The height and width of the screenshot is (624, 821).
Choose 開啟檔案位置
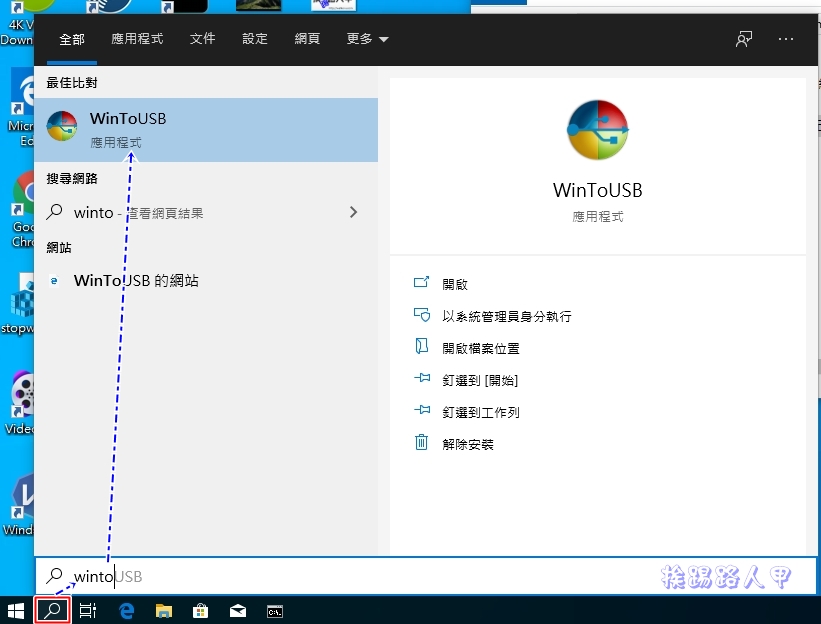pyautogui.click(x=481, y=348)
